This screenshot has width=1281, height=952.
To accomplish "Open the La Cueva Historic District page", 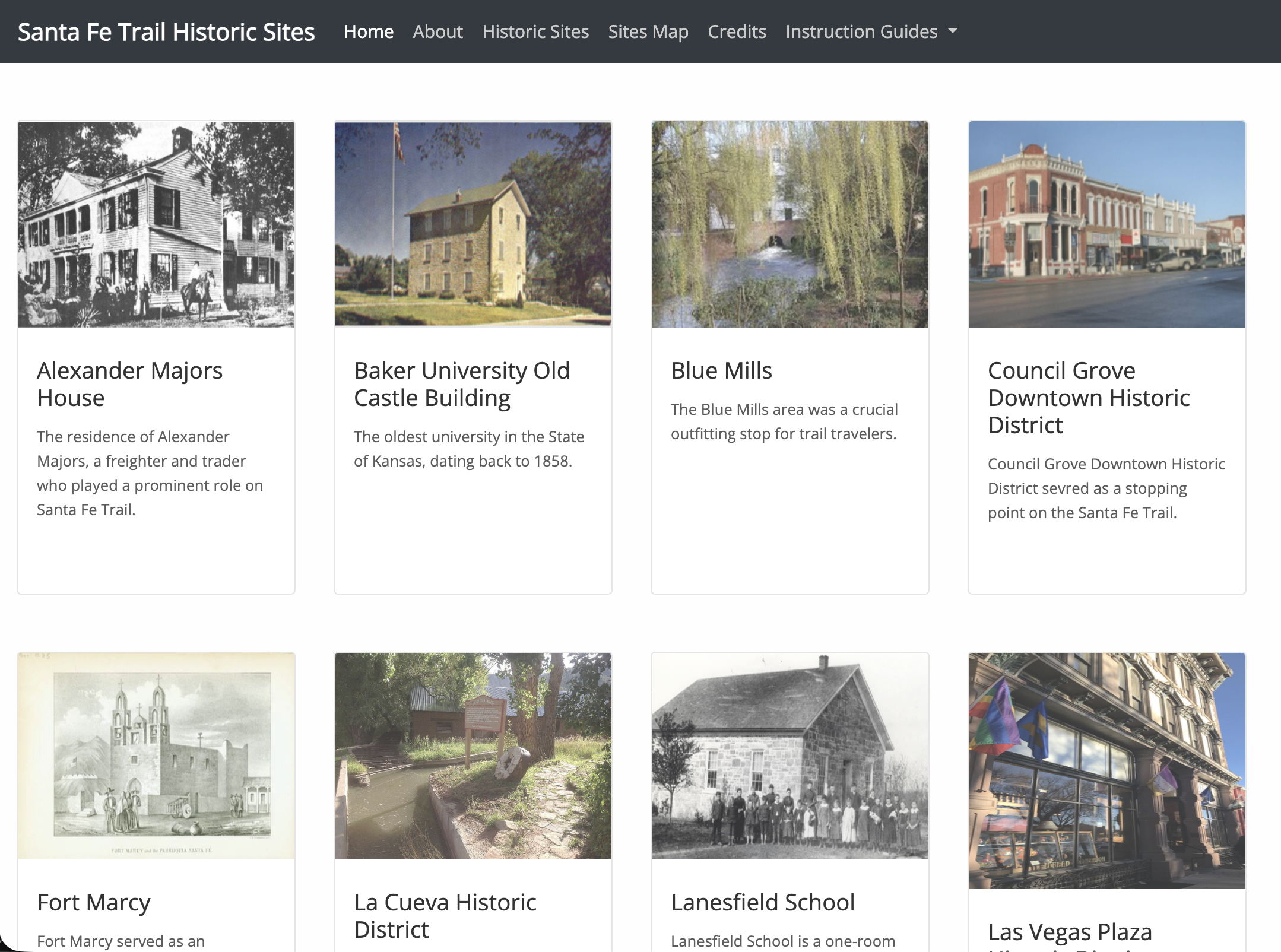I will (445, 916).
